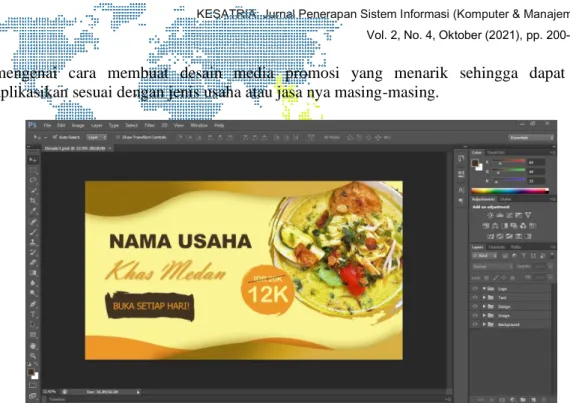Viewport: 570px width, 403px height.
Task: Expand the Text layer group
Action: point(484,298)
